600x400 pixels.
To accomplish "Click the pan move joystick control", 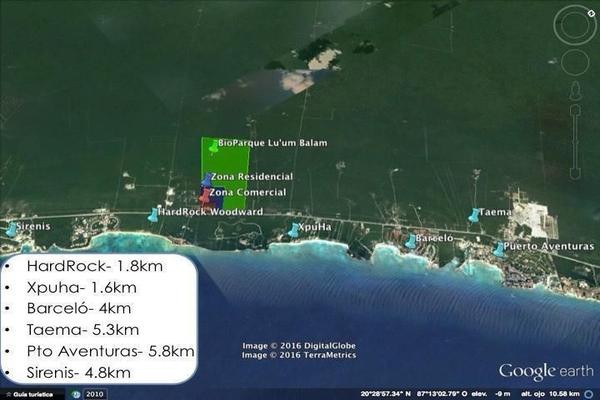I will (x=575, y=63).
